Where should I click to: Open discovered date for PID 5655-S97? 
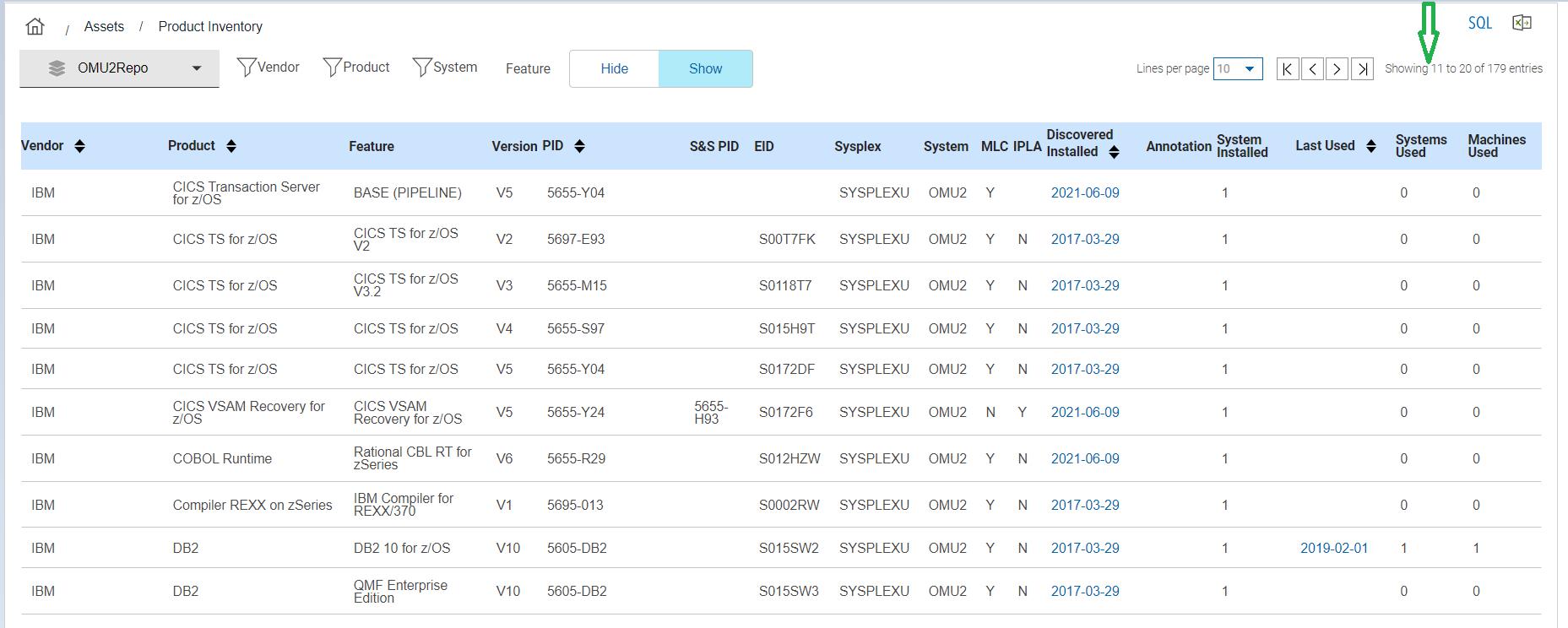pyautogui.click(x=1085, y=328)
